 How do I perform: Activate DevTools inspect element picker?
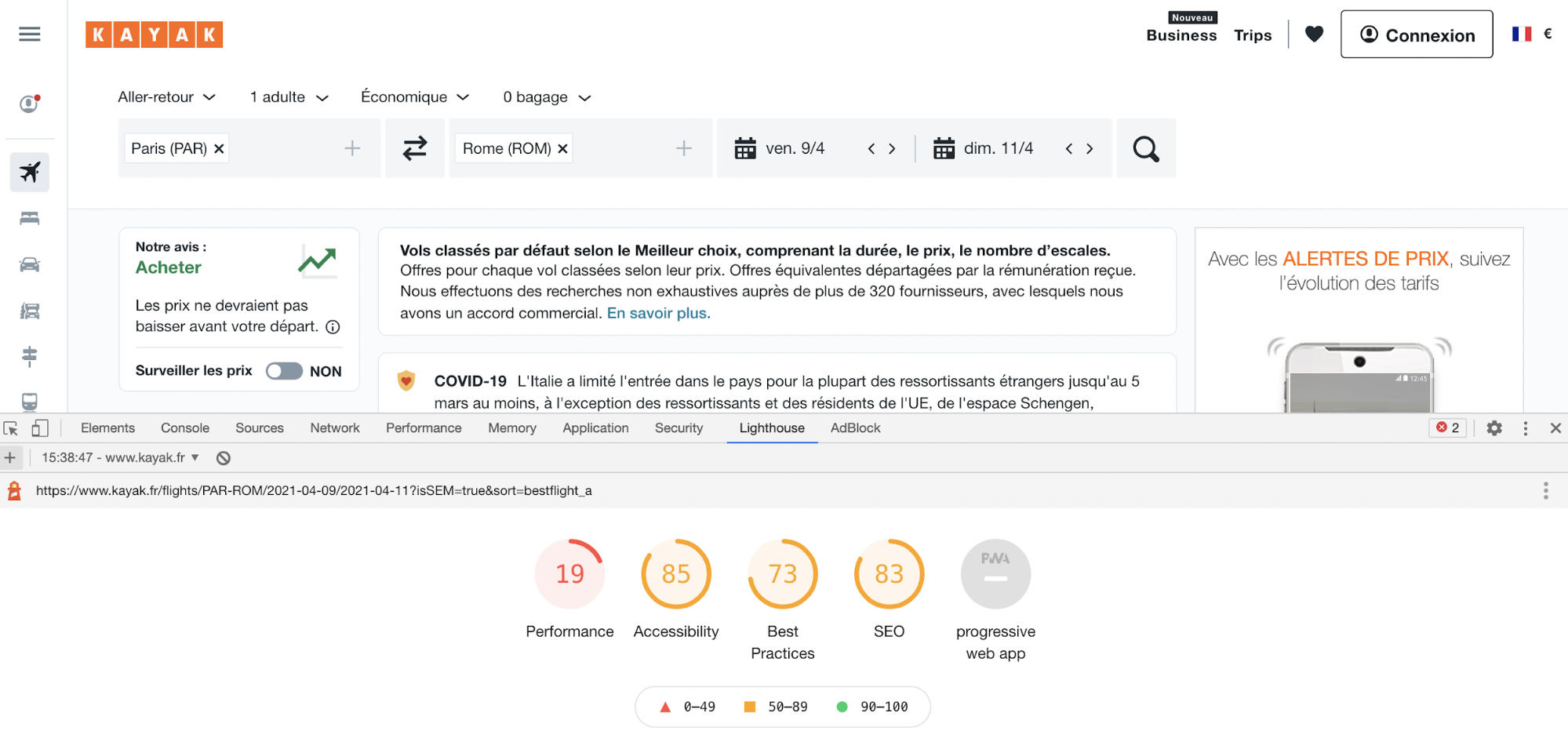point(11,428)
